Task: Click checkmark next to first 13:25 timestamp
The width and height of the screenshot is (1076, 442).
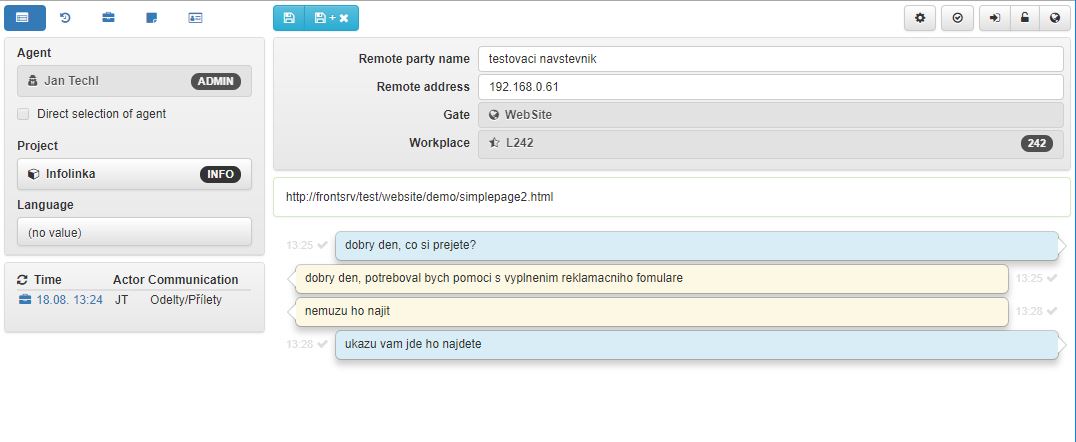Action: point(322,245)
